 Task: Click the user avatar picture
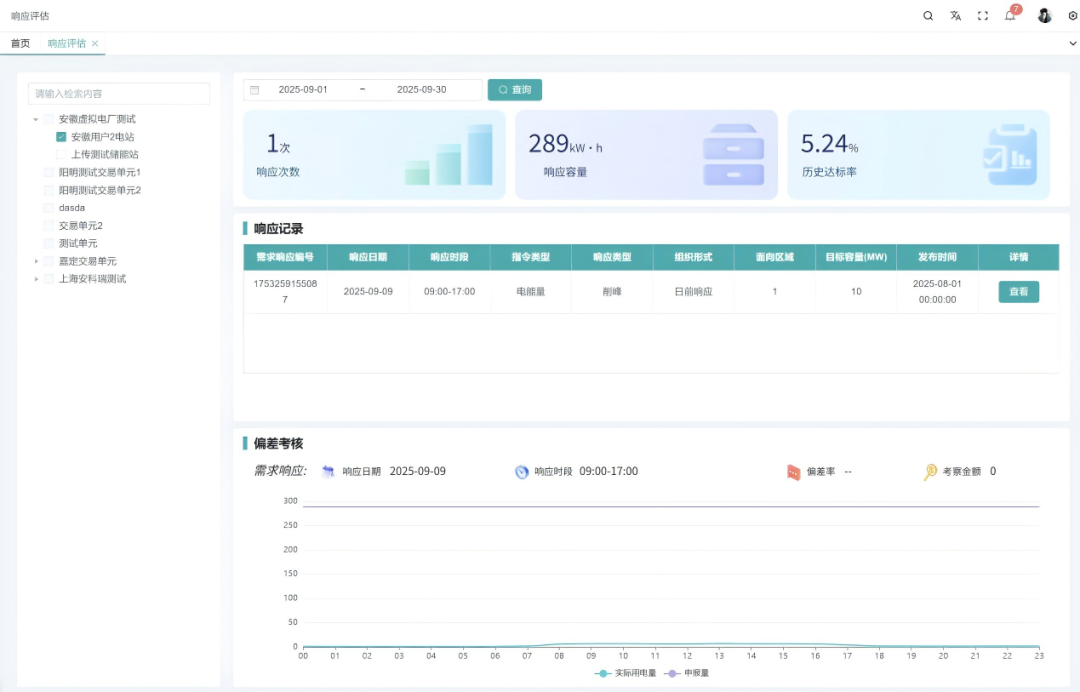(1044, 16)
